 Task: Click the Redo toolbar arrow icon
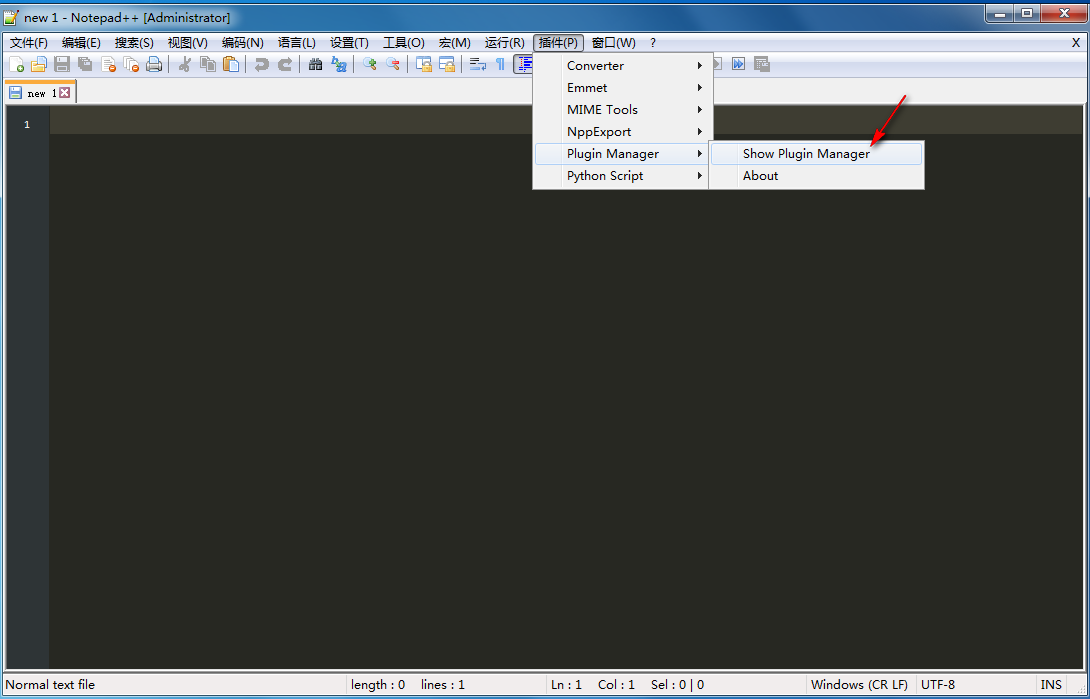284,65
